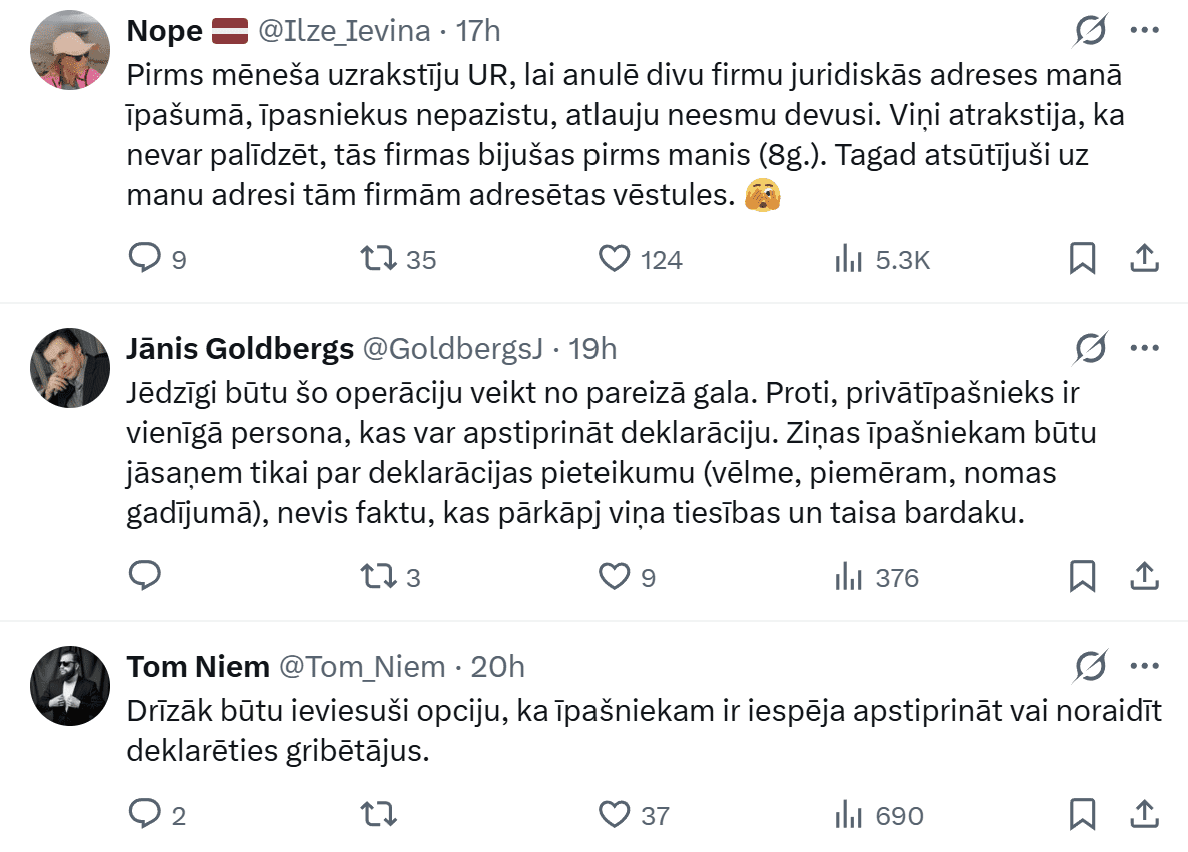
Task: Reply to Nope's post about UR
Action: point(145,259)
